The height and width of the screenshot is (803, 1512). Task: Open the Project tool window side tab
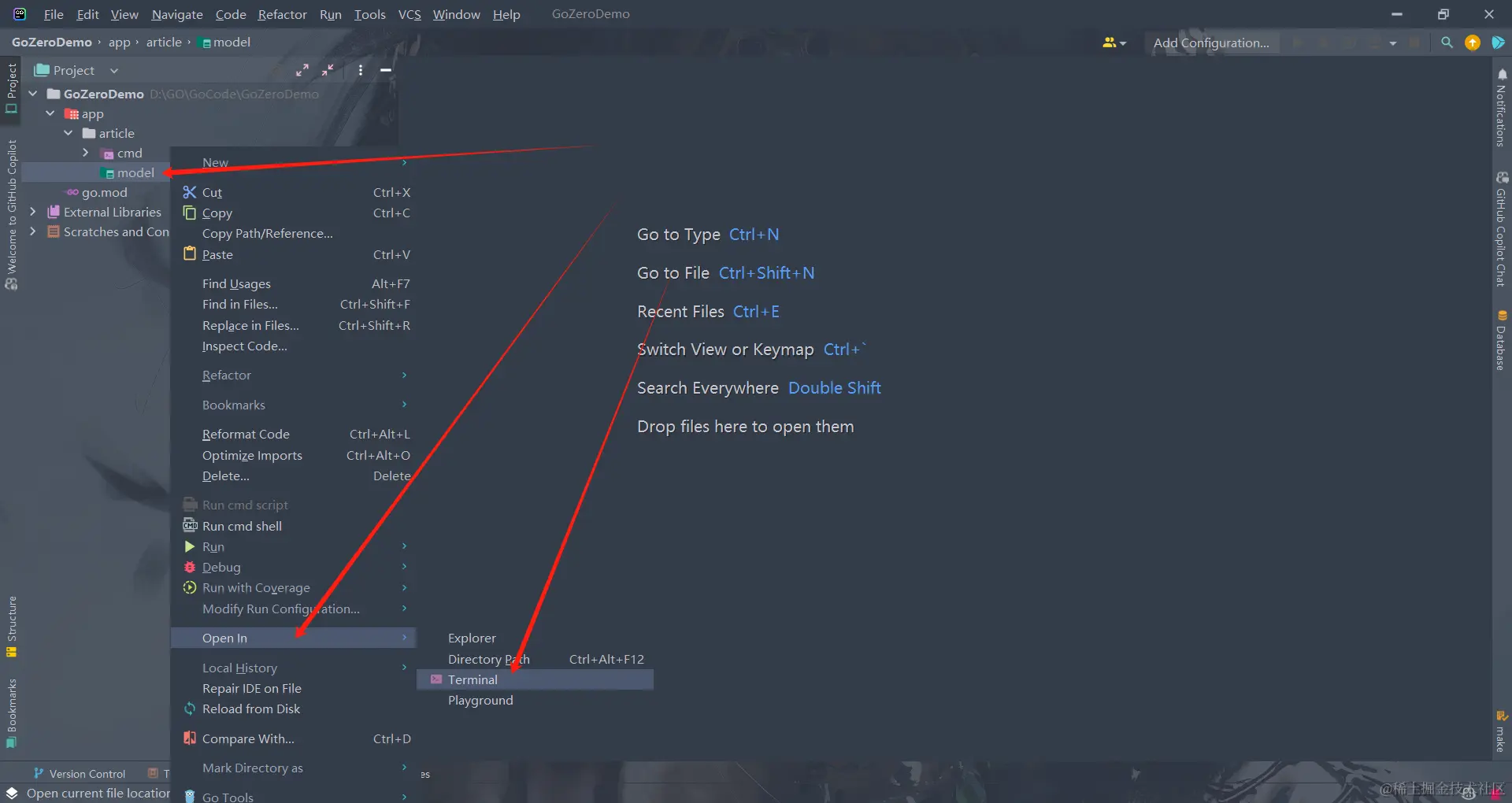pos(11,87)
